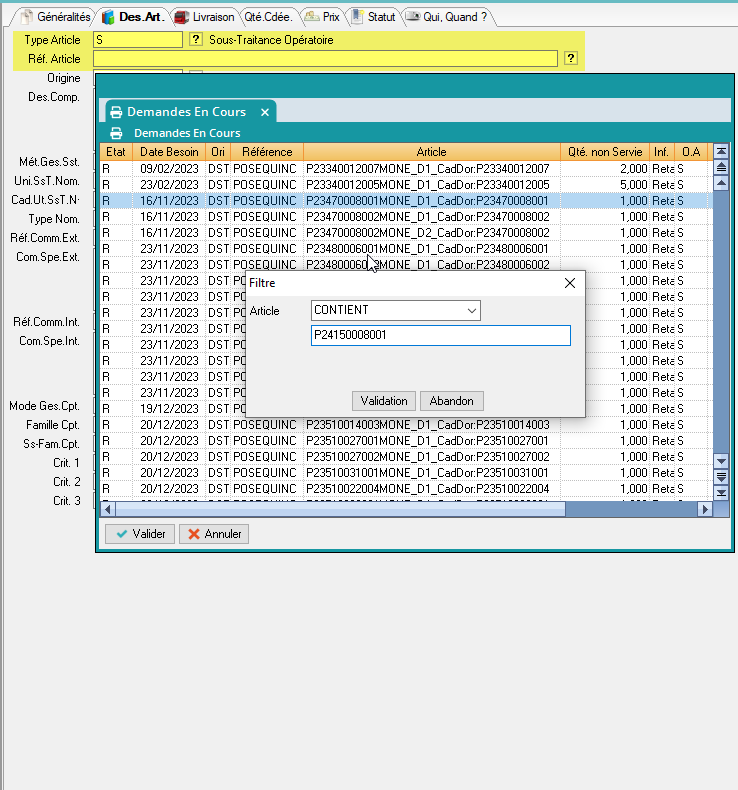Jump to last row with bottom scroll button

coord(721,493)
